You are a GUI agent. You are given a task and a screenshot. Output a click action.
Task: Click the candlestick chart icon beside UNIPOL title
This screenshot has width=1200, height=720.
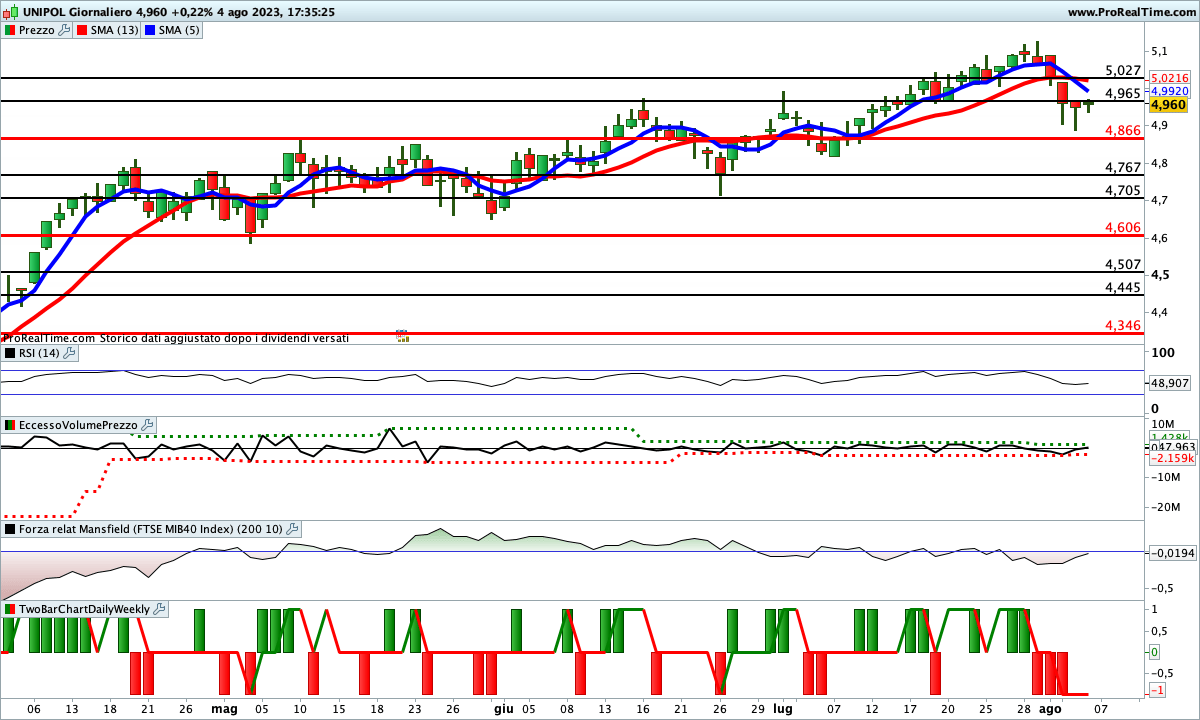tap(11, 12)
